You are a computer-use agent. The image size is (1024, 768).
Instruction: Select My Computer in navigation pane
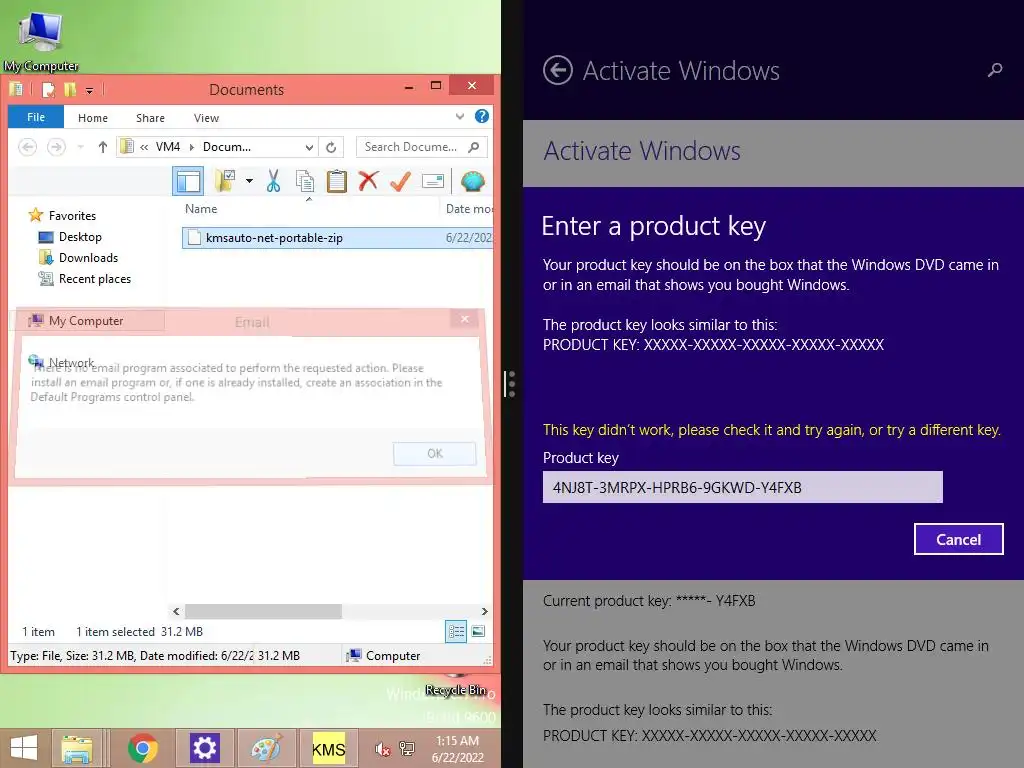[x=86, y=321]
